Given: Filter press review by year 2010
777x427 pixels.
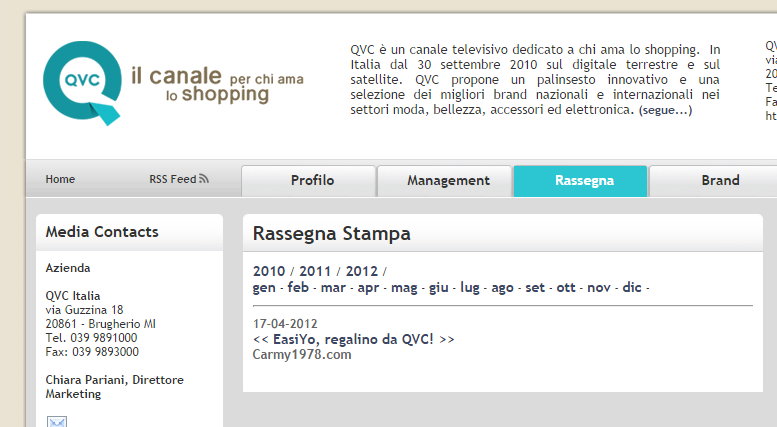Looking at the screenshot, I should [x=269, y=271].
